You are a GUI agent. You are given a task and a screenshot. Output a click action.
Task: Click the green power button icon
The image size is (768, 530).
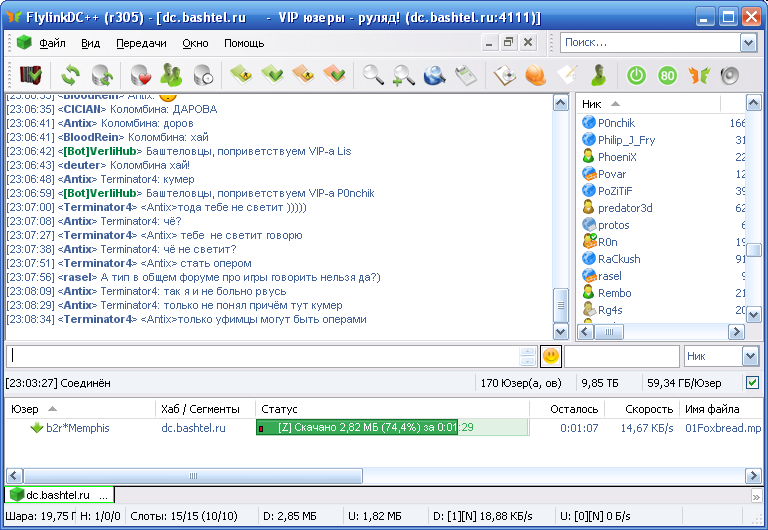(x=636, y=75)
